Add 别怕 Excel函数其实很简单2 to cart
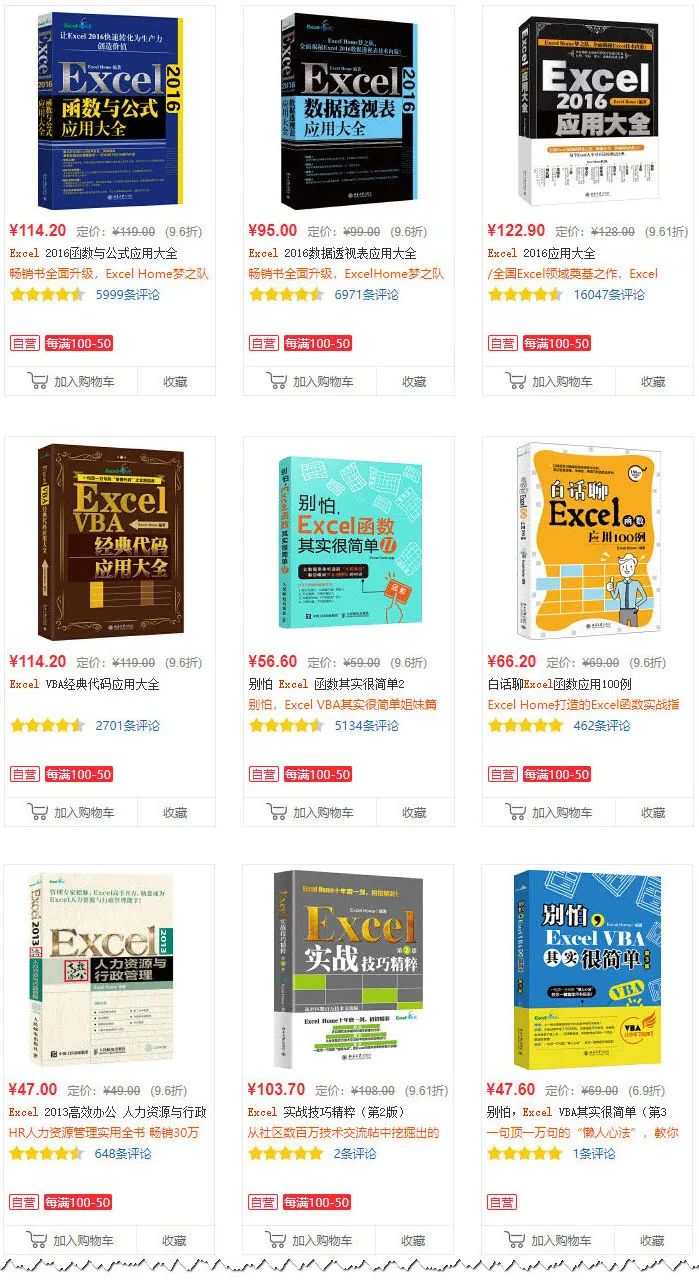Image resolution: width=699 pixels, height=1280 pixels. (x=309, y=812)
